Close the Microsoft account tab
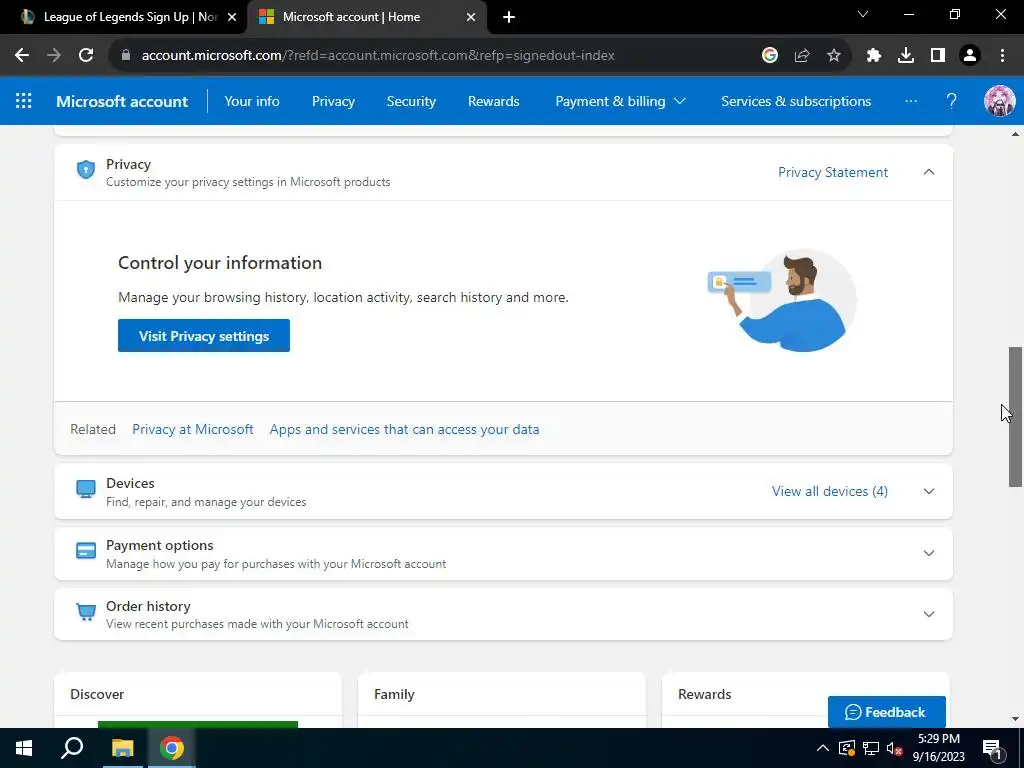The width and height of the screenshot is (1024, 768). (x=471, y=17)
